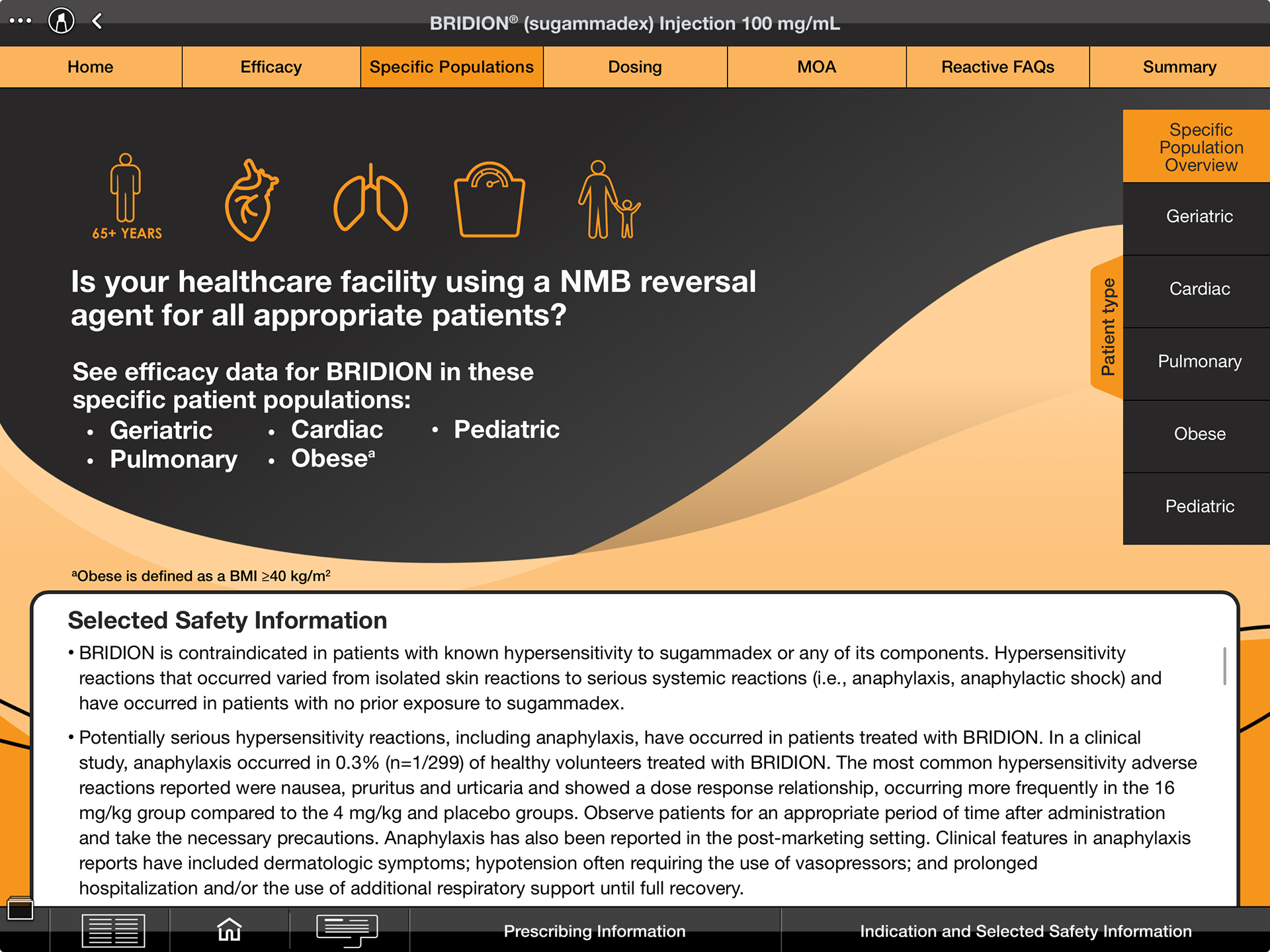This screenshot has height=952, width=1270.
Task: Go back with the chevron arrow
Action: (x=97, y=21)
